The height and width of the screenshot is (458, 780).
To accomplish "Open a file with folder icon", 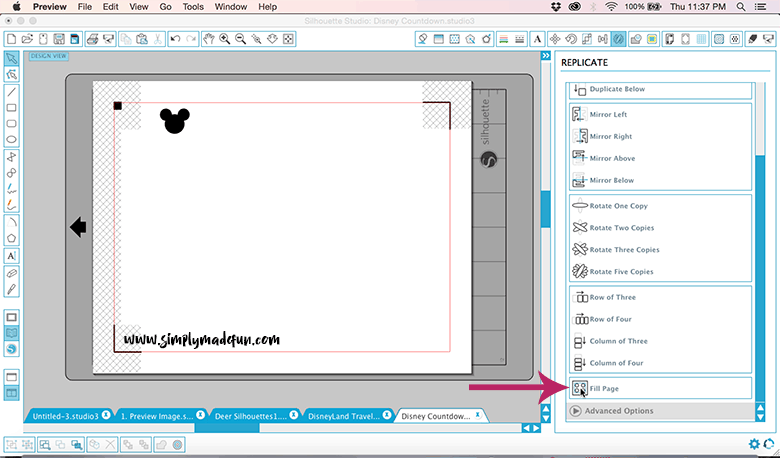I will 27,39.
